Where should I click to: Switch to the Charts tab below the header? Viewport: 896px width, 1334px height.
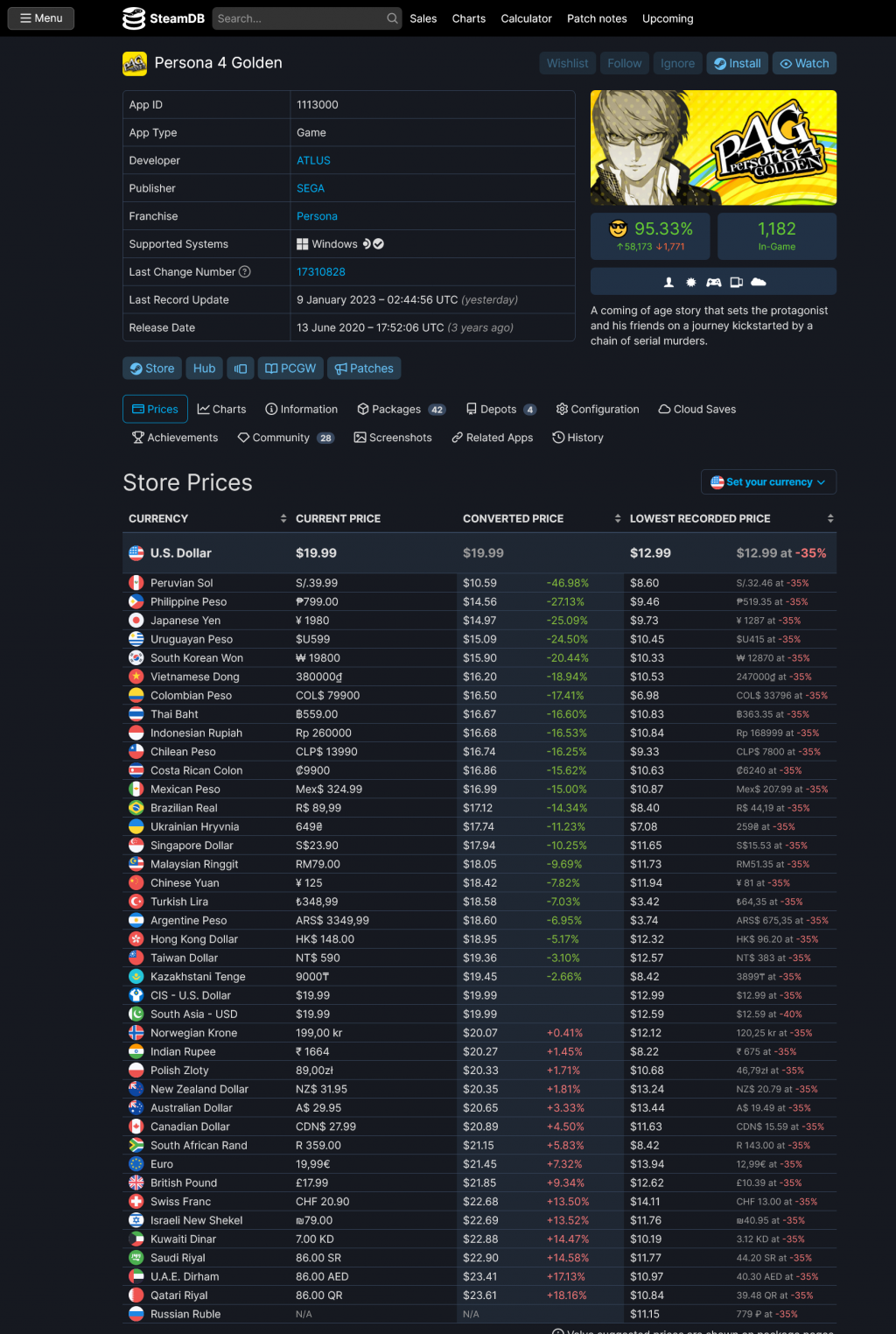[x=221, y=409]
